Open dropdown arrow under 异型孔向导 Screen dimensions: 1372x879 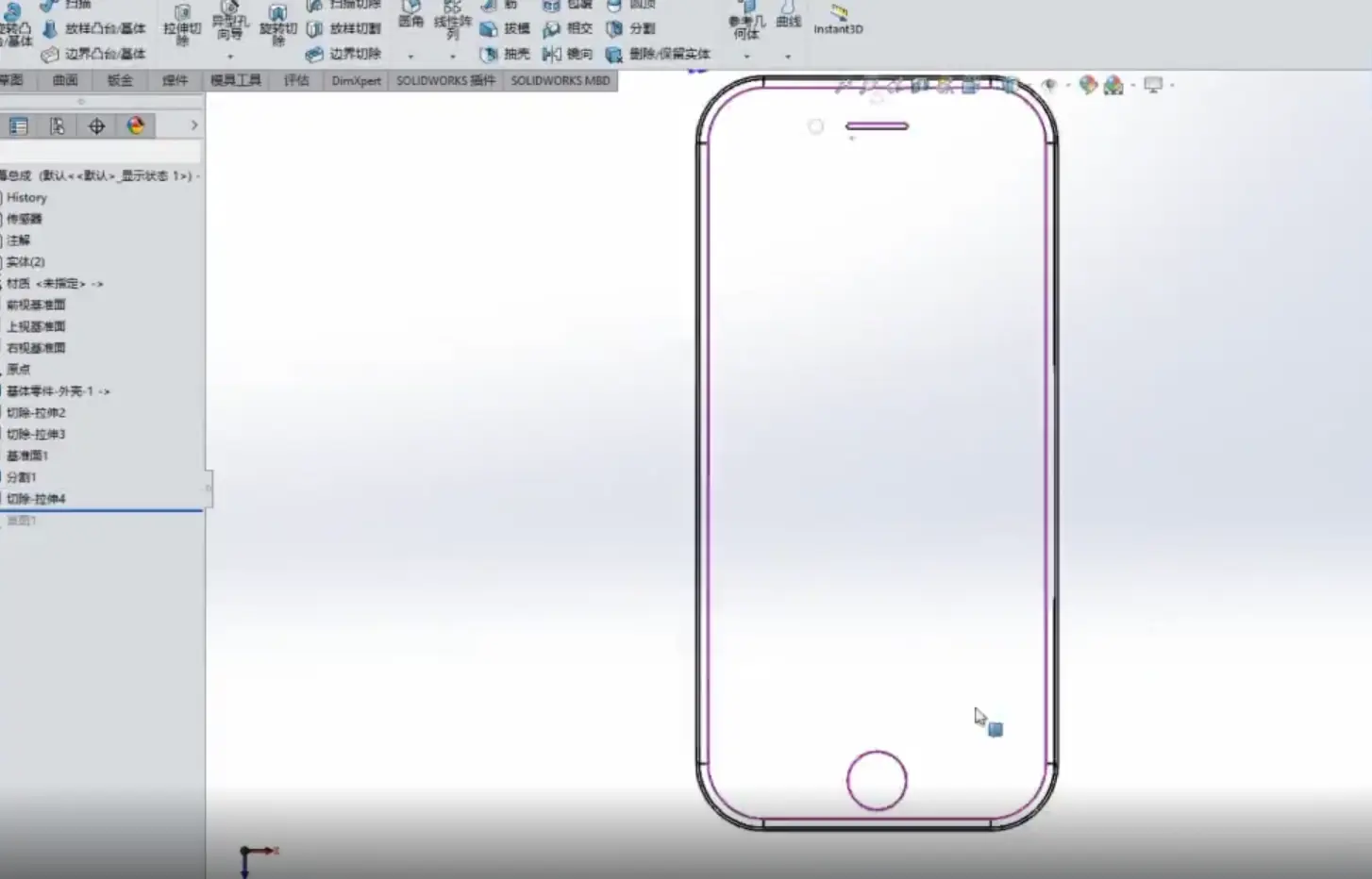[229, 57]
